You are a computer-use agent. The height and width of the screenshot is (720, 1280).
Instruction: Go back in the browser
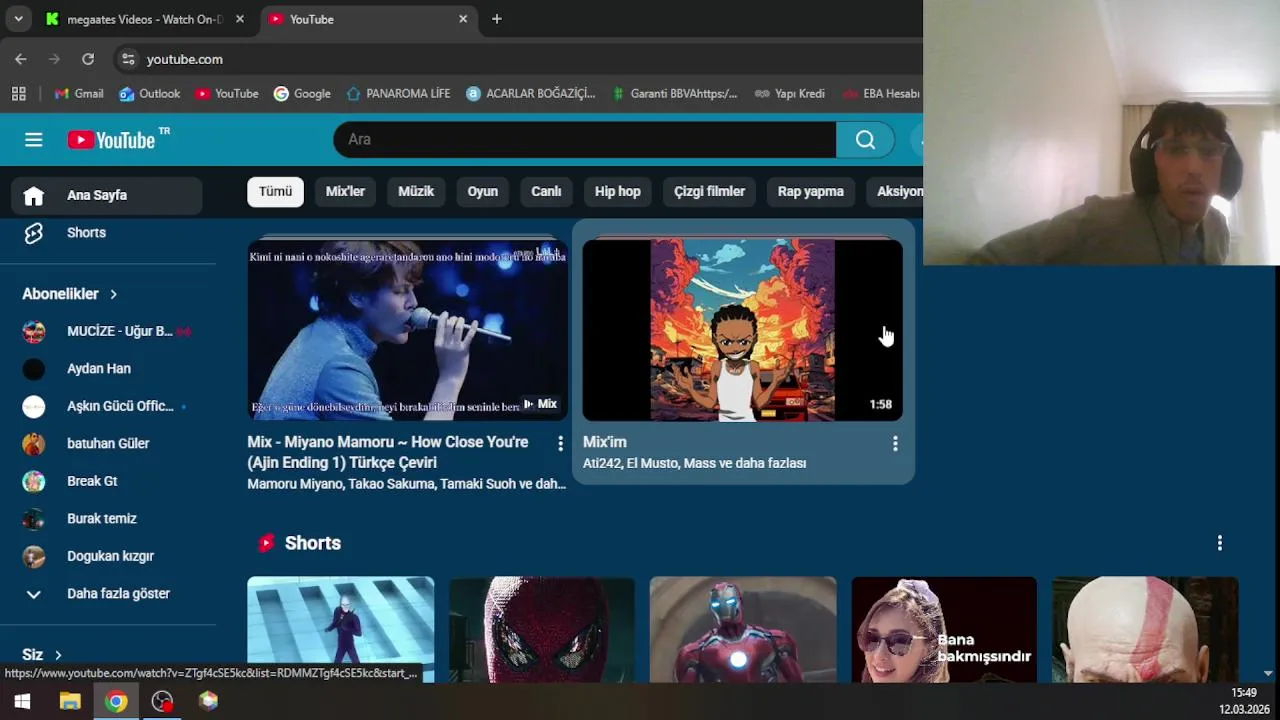point(21,59)
